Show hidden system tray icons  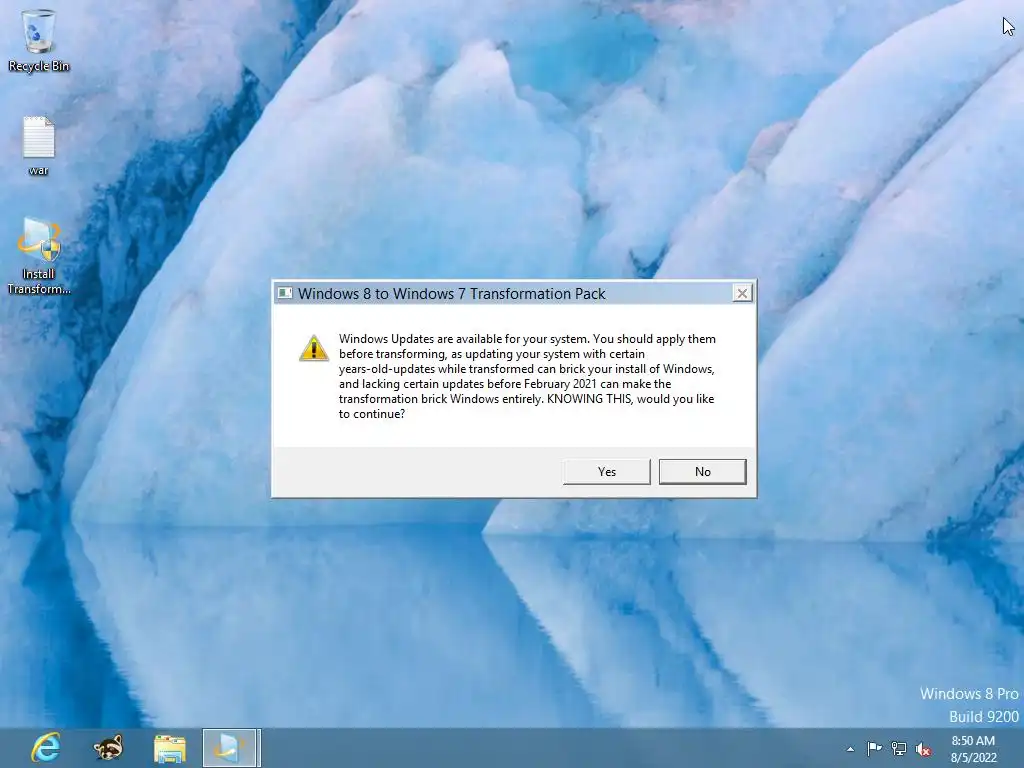[x=850, y=749]
